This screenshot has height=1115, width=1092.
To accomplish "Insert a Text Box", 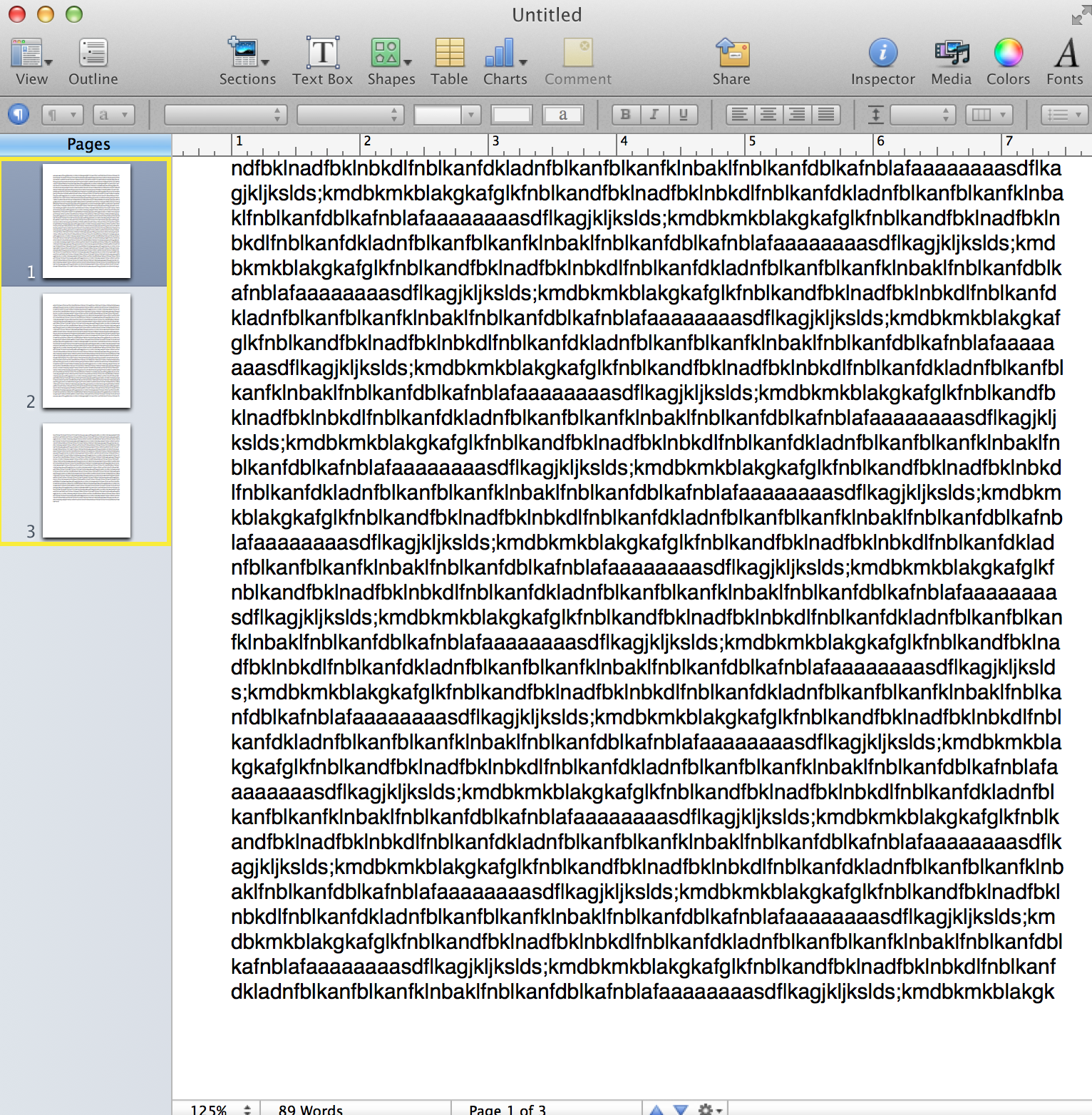I will coord(322,62).
